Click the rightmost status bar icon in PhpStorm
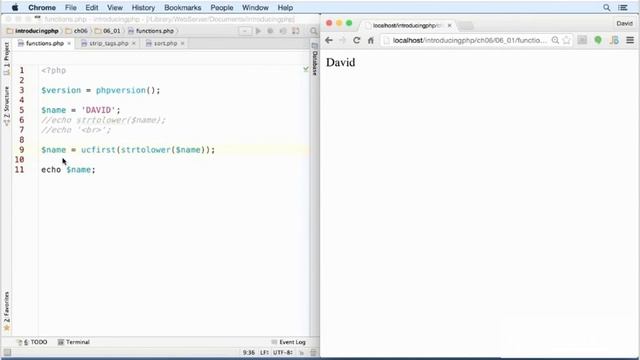The width and height of the screenshot is (640, 360). [313, 352]
